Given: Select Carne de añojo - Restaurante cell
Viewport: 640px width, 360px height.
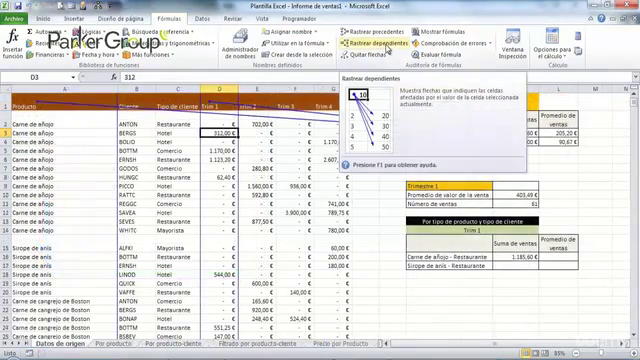Looking at the screenshot, I should (x=449, y=257).
